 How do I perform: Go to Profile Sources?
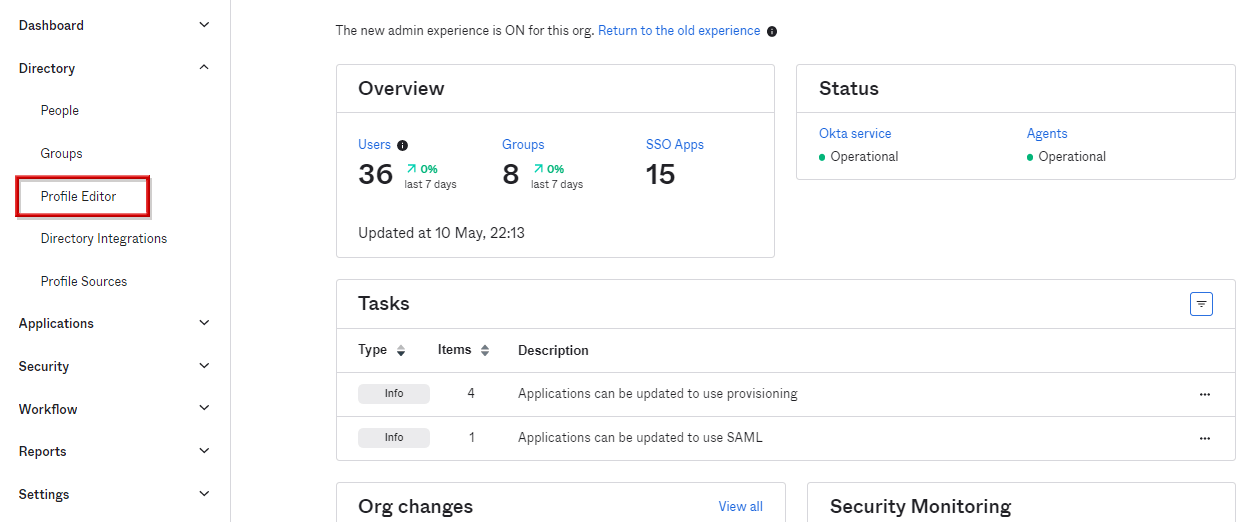(x=84, y=282)
